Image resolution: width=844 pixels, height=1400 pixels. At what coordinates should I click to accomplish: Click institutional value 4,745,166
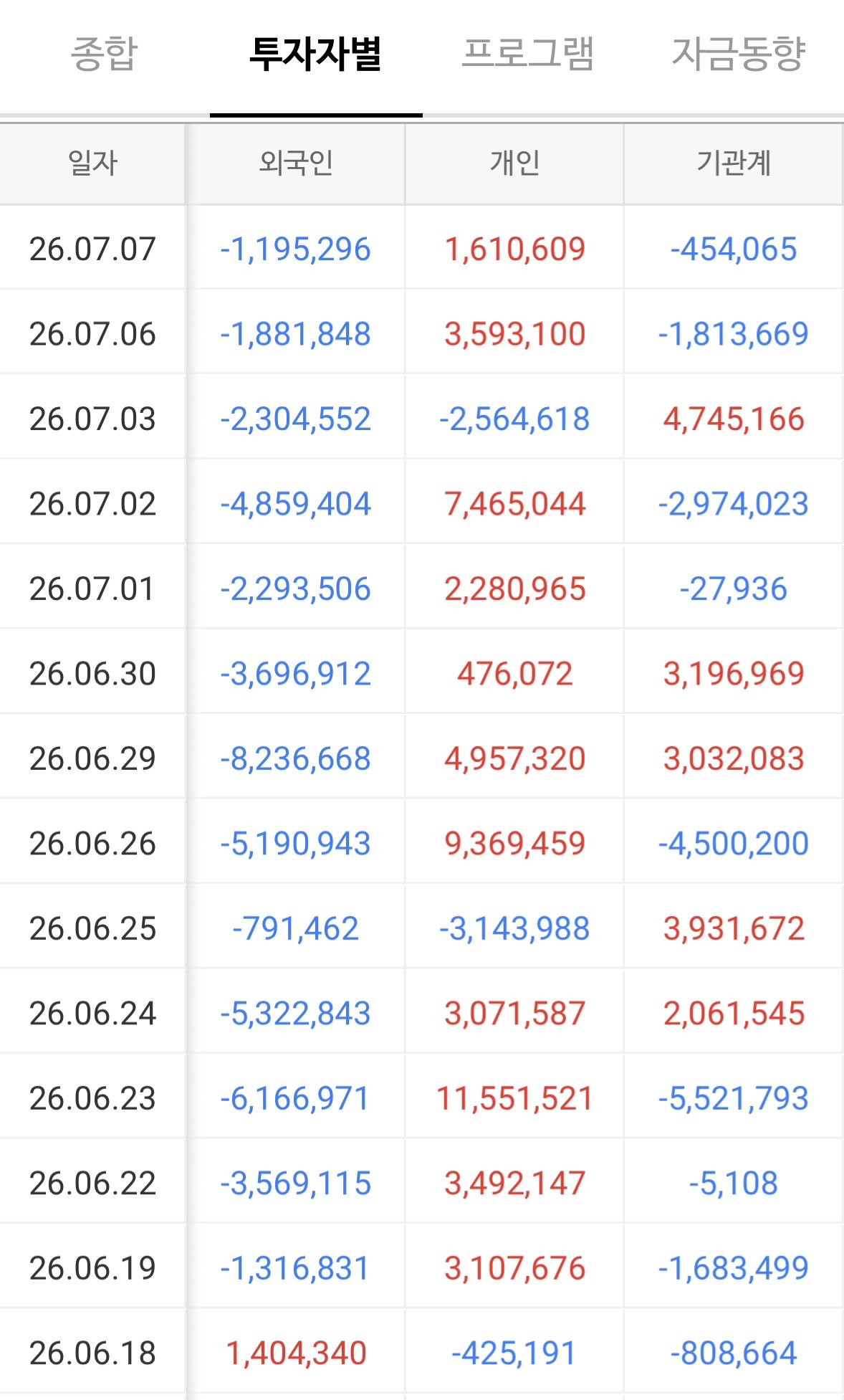click(x=734, y=419)
